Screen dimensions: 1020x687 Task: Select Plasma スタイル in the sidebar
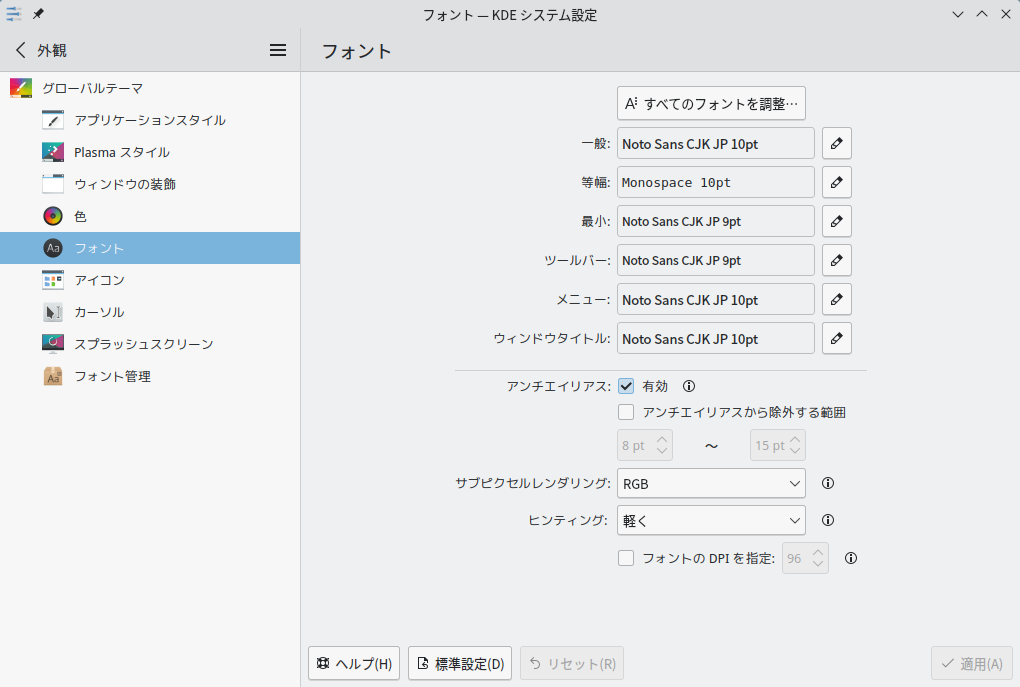tap(150, 152)
